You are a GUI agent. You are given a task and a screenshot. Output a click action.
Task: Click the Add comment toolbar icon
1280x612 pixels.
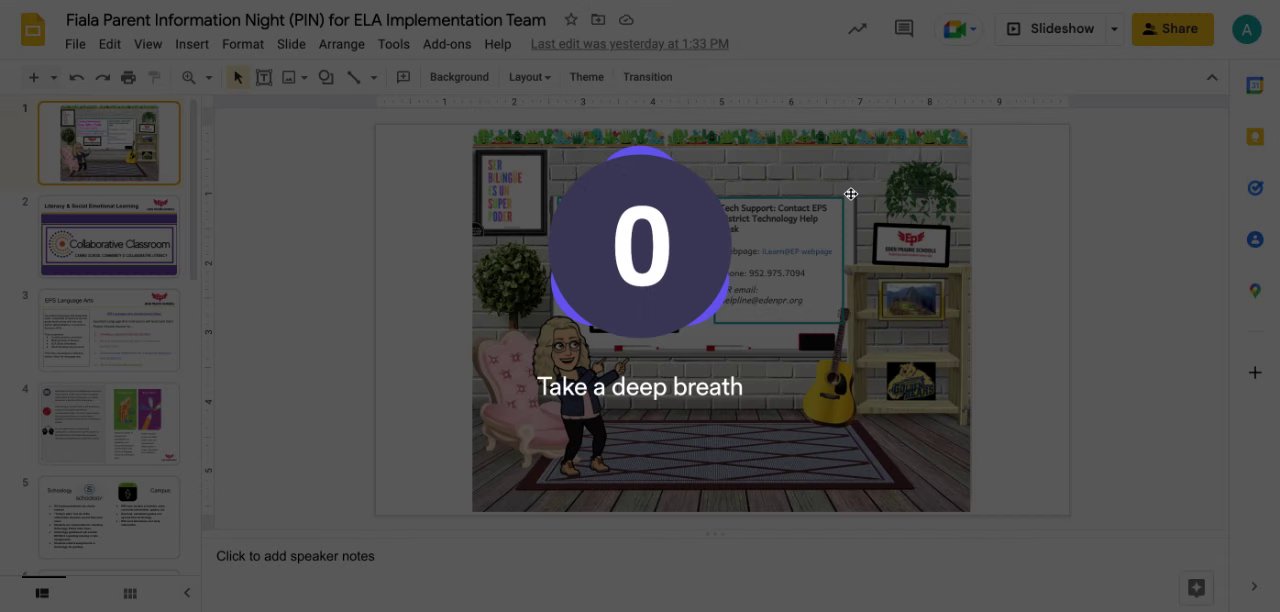(x=404, y=77)
